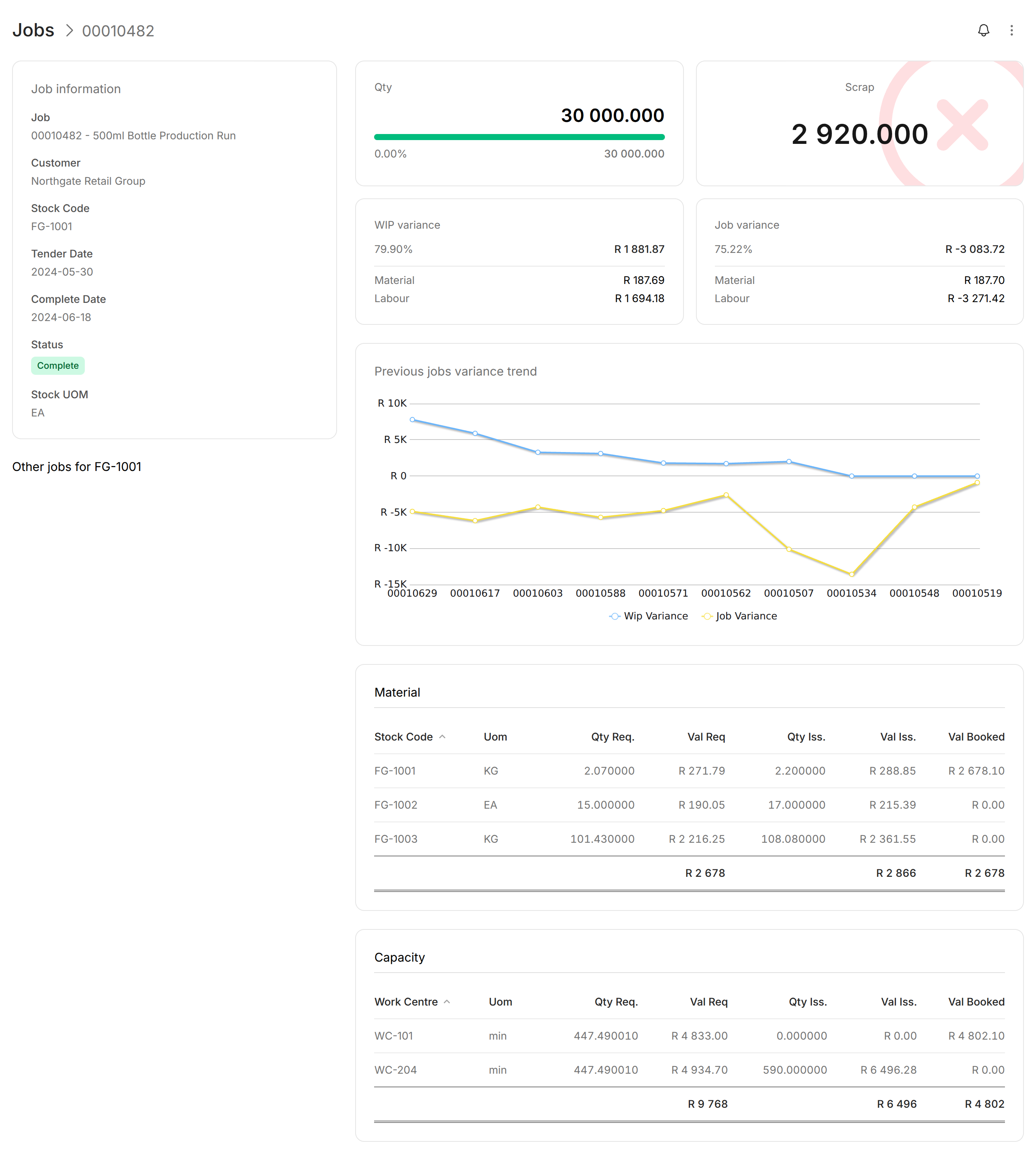
Task: Click the 00010482 breadcrumb item
Action: [119, 31]
